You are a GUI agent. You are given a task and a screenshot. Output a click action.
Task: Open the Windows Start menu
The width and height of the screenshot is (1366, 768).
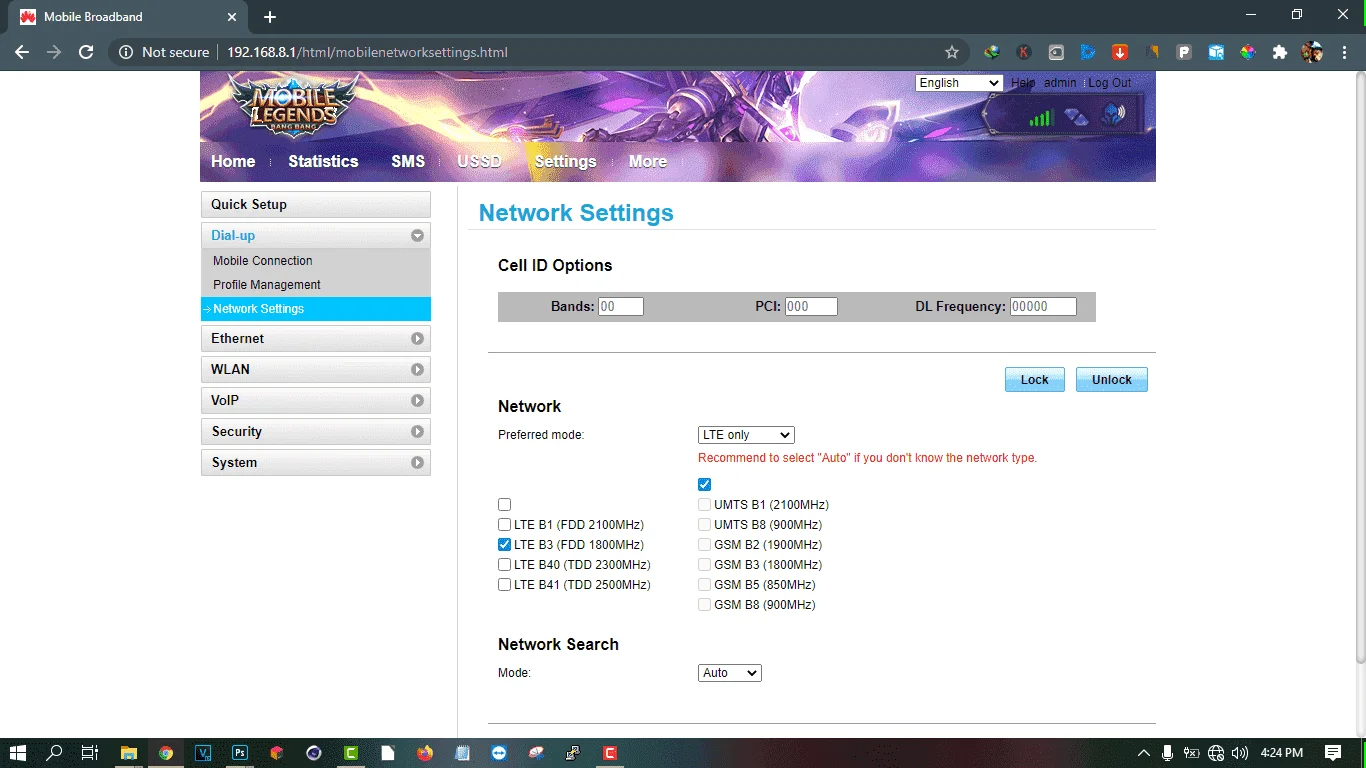point(18,753)
